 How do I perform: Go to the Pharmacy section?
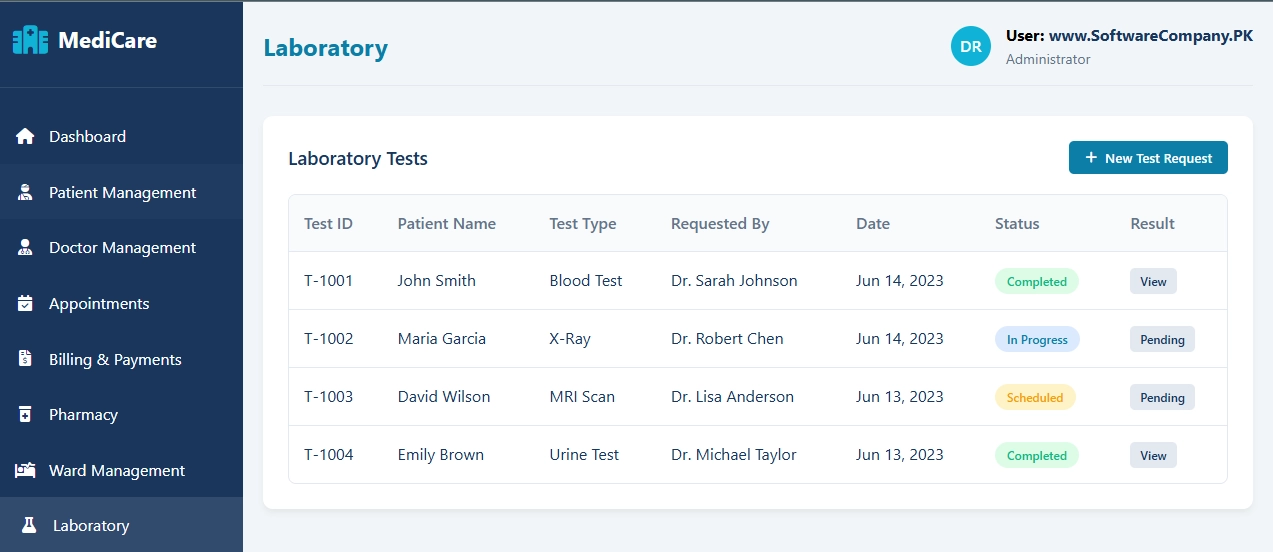[x=83, y=415]
